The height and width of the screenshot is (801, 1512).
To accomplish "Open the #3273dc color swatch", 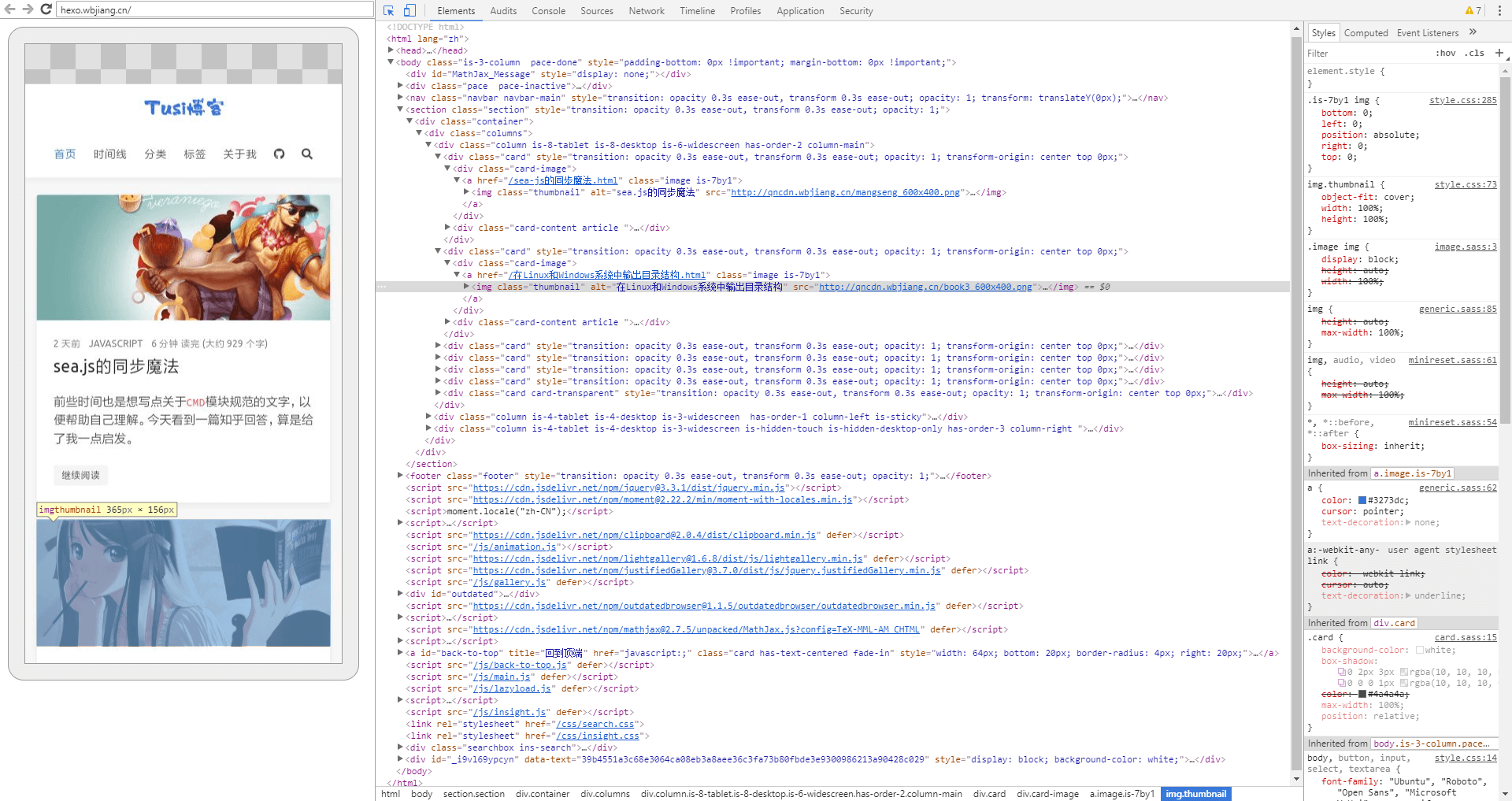I will click(x=1362, y=501).
